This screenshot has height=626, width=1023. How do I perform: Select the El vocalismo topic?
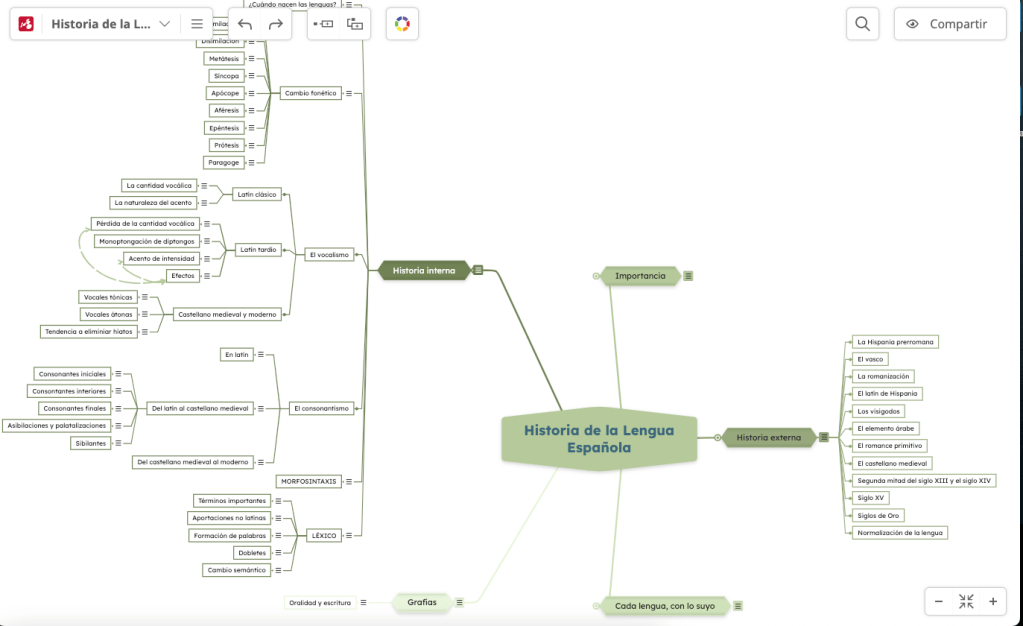[329, 255]
